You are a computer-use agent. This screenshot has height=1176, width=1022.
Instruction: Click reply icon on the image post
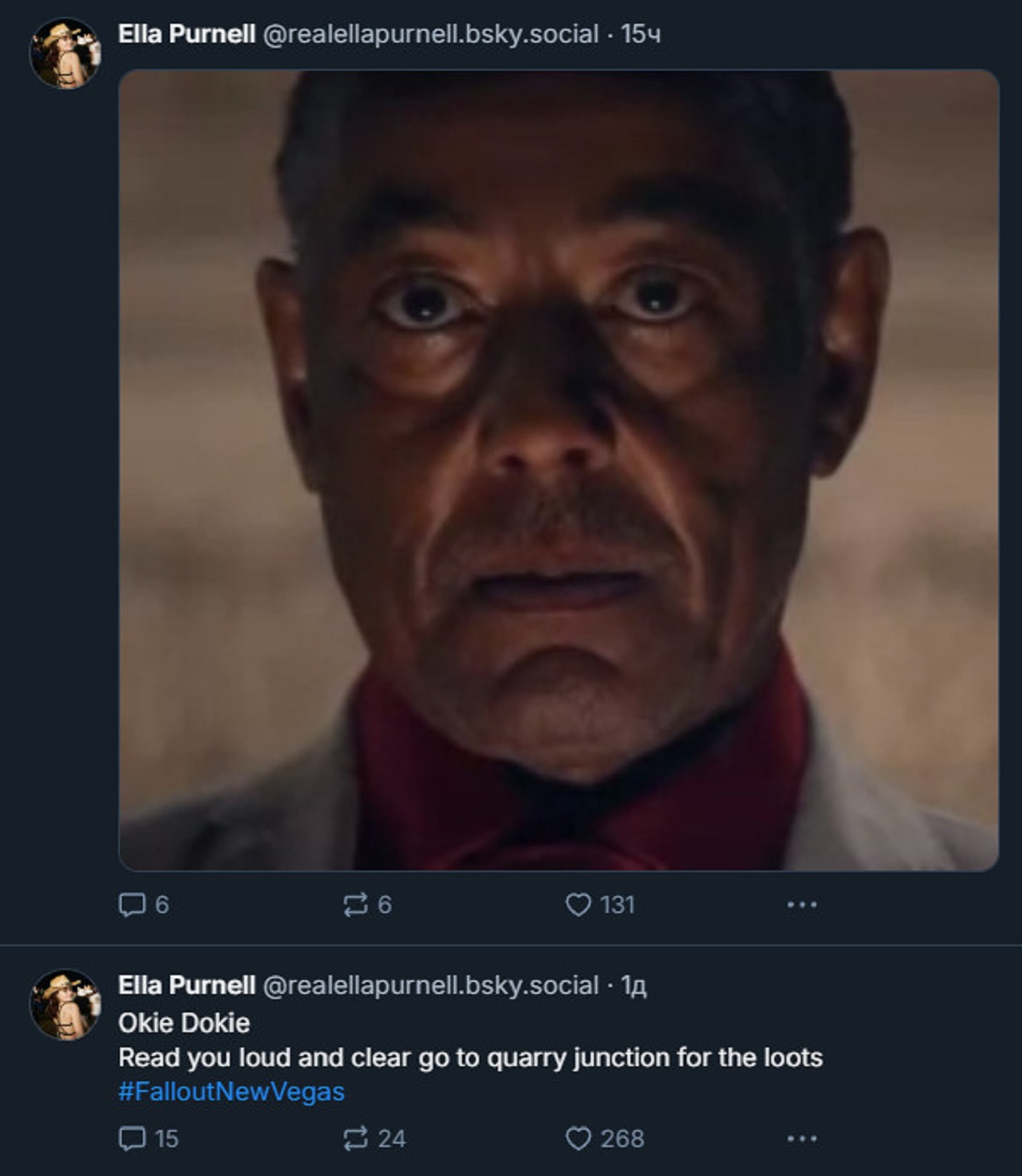click(x=132, y=905)
